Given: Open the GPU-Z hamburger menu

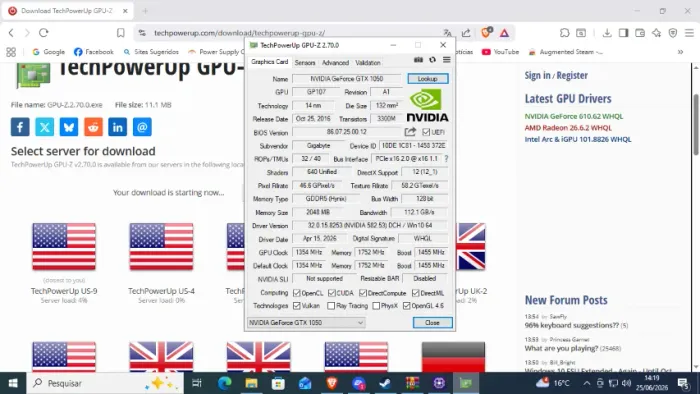Looking at the screenshot, I should pyautogui.click(x=446, y=60).
